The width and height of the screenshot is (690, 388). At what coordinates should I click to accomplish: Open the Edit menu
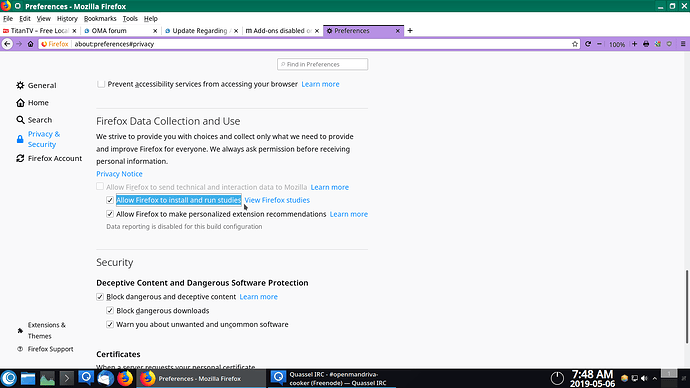25,18
